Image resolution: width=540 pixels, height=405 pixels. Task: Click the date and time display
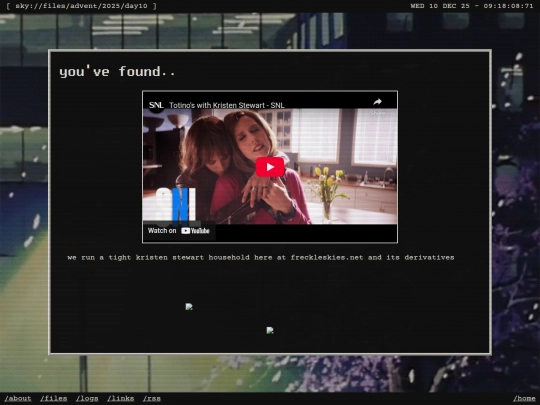(x=471, y=6)
